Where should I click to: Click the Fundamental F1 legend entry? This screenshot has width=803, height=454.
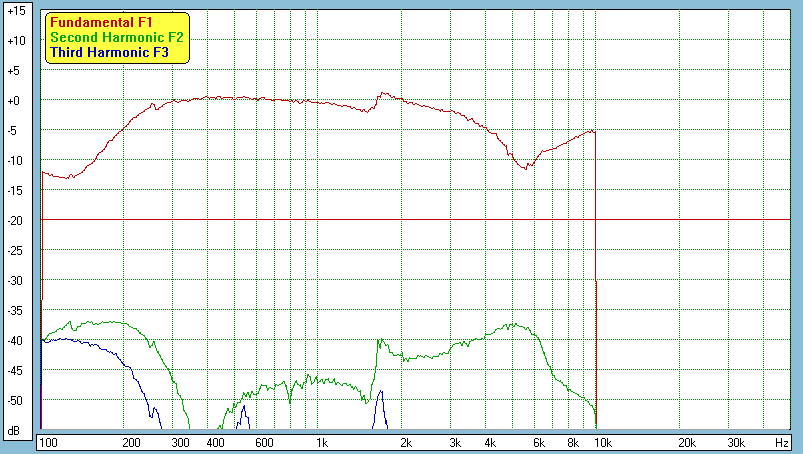point(100,22)
